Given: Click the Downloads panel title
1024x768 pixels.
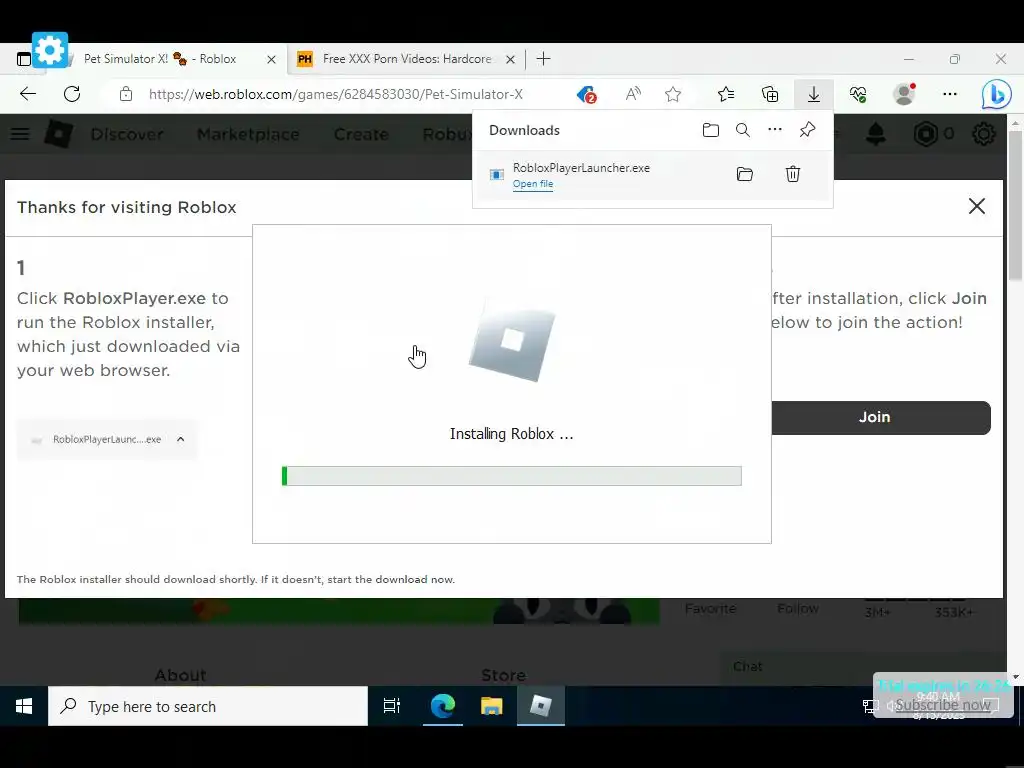Looking at the screenshot, I should [524, 130].
